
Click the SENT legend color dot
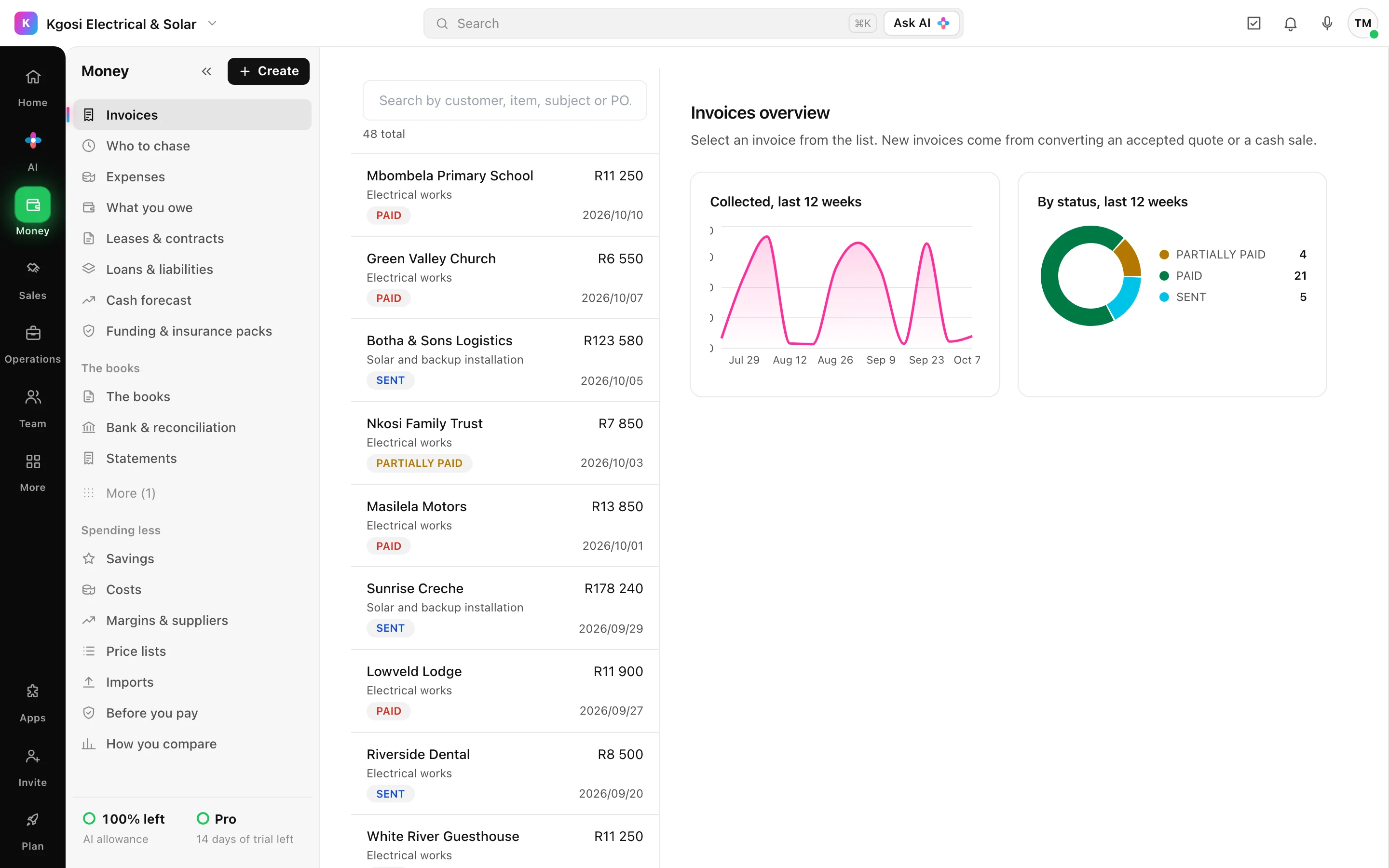pos(1164,297)
